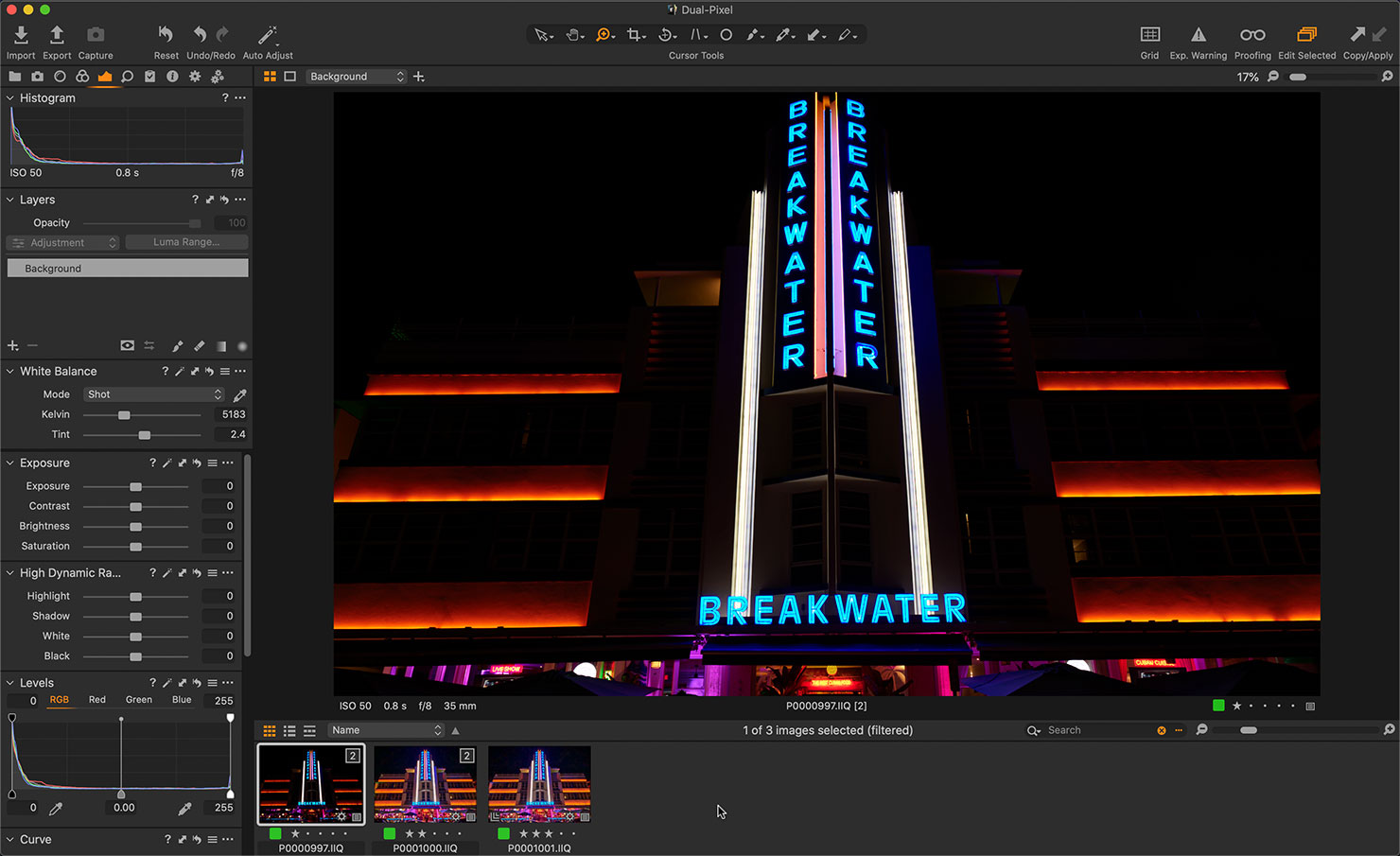Open Edit Selected variants icon

[x=1306, y=35]
